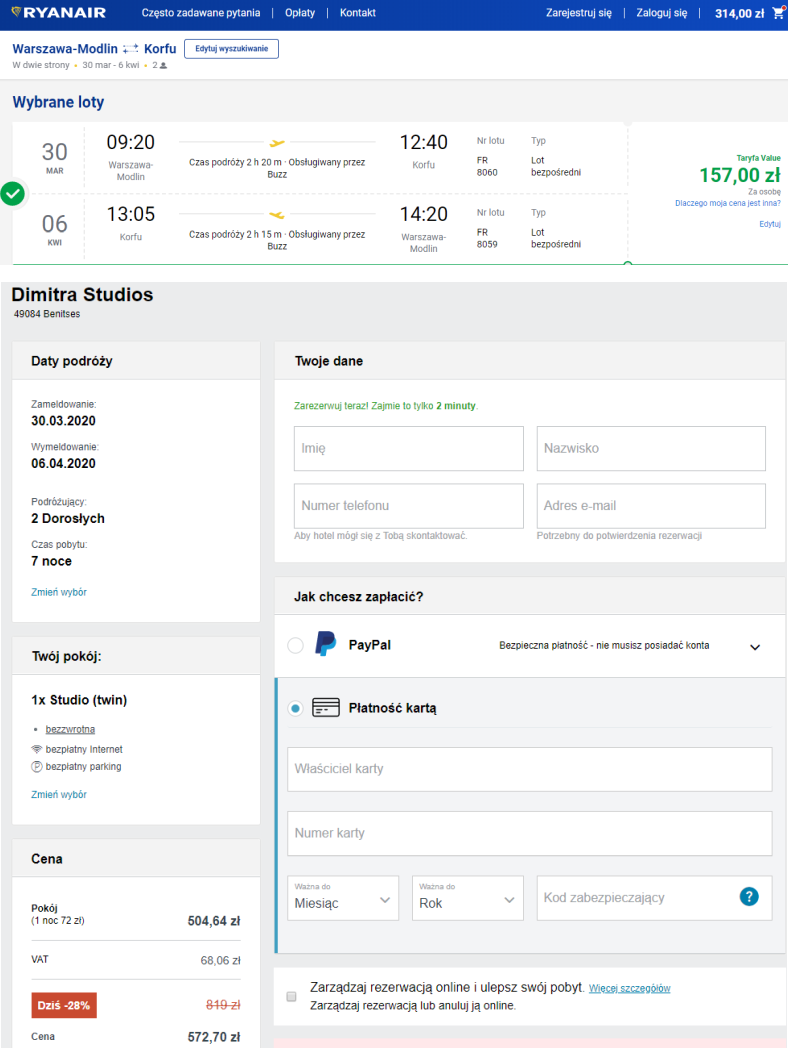
Task: Click Zarejestruj się in header
Action: [578, 13]
